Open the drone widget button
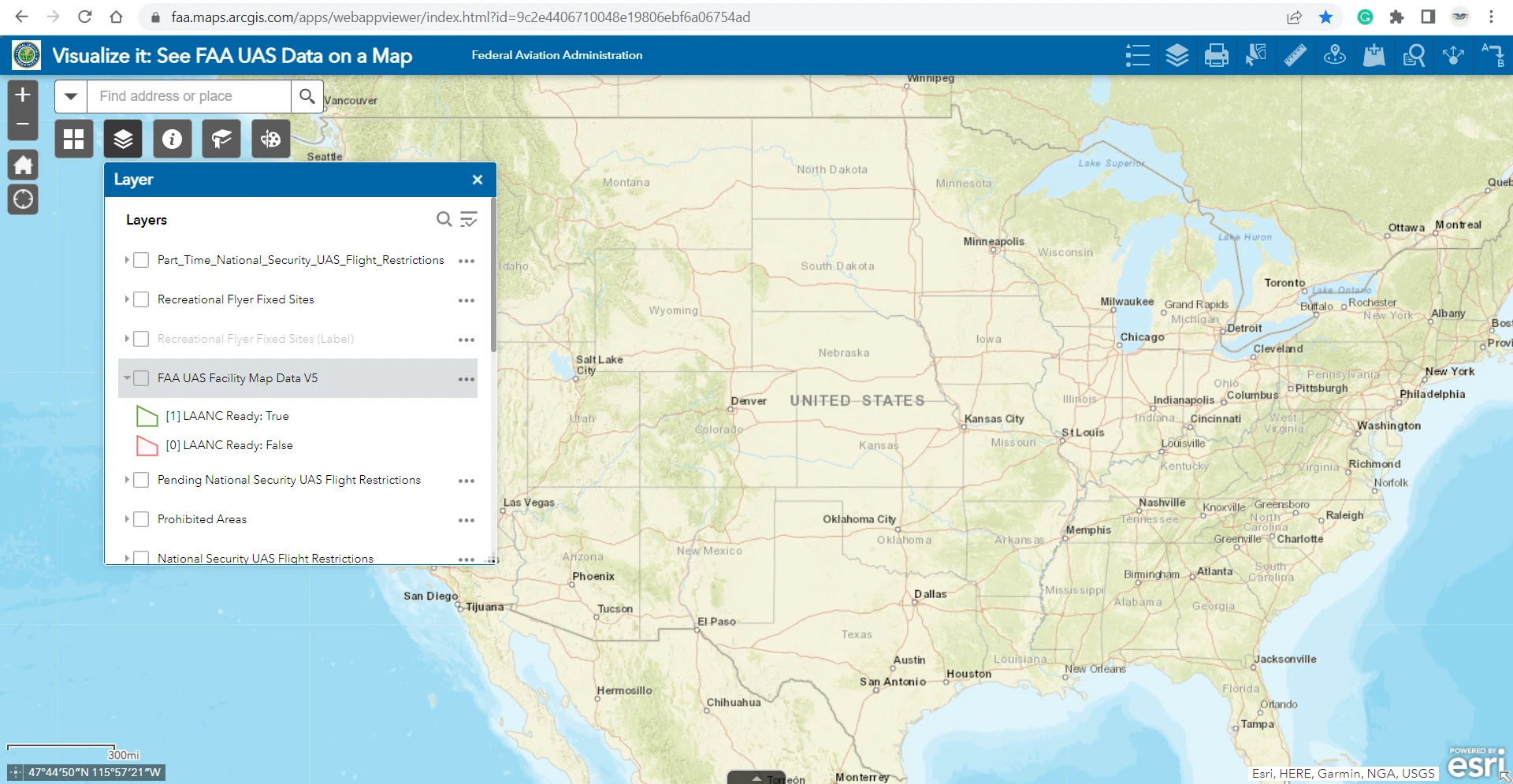The width and height of the screenshot is (1513, 784). pyautogui.click(x=271, y=139)
